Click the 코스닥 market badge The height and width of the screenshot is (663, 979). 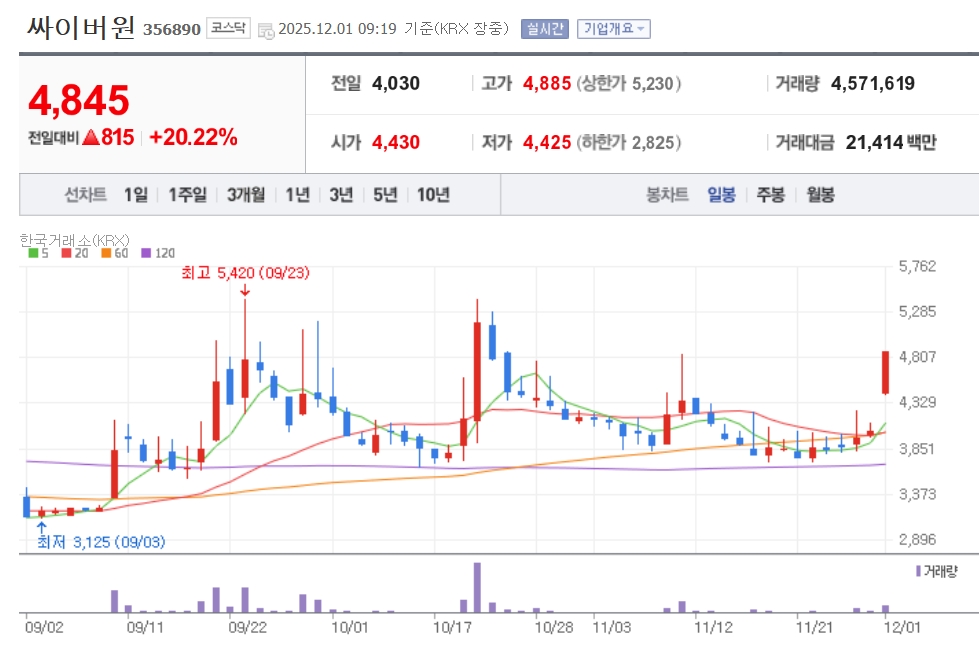[x=228, y=28]
